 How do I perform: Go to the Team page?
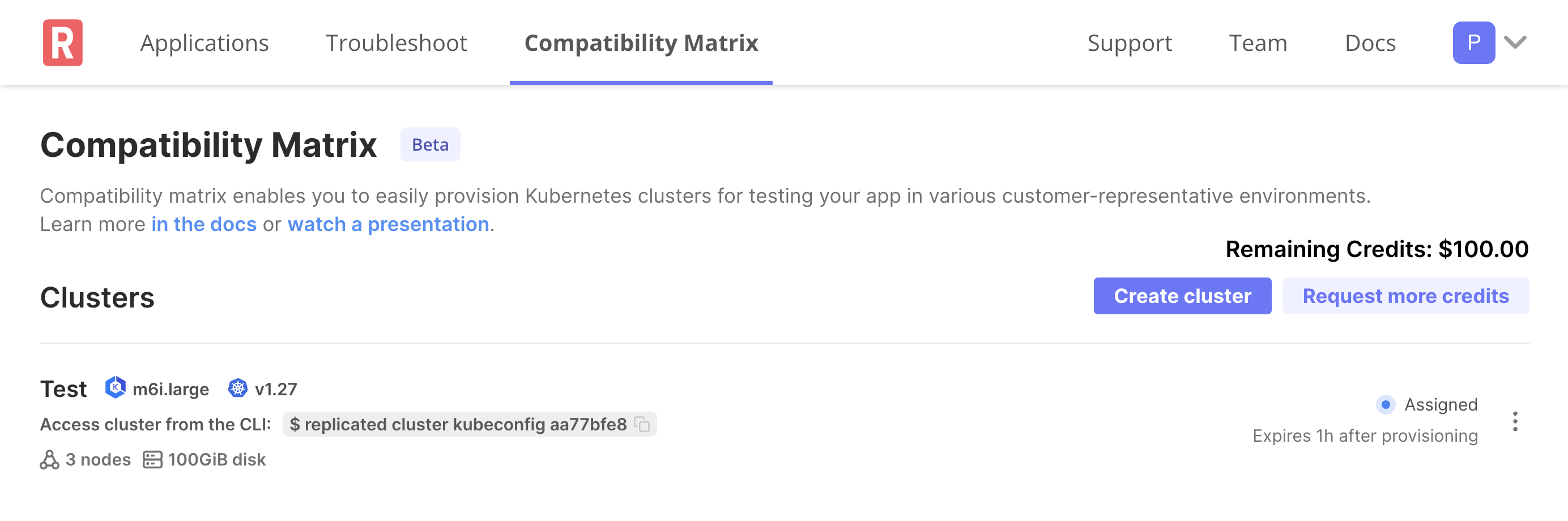pos(1258,43)
